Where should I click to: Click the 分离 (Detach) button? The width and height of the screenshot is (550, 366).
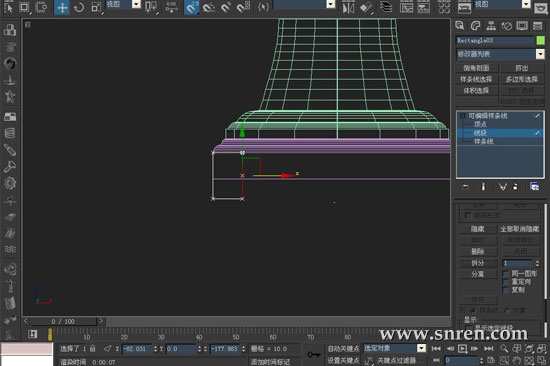click(x=477, y=274)
